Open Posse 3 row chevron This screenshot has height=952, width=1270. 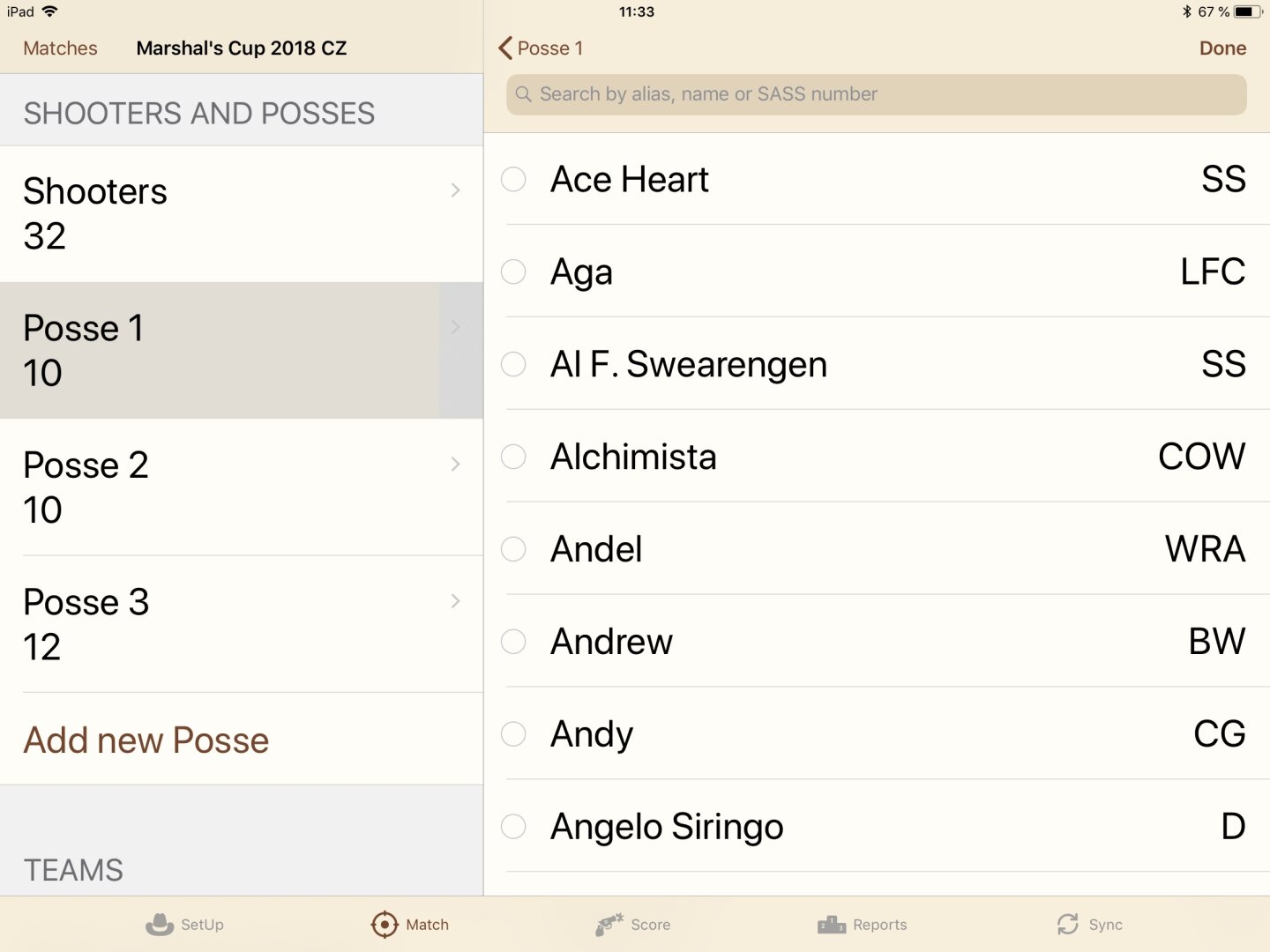point(455,601)
